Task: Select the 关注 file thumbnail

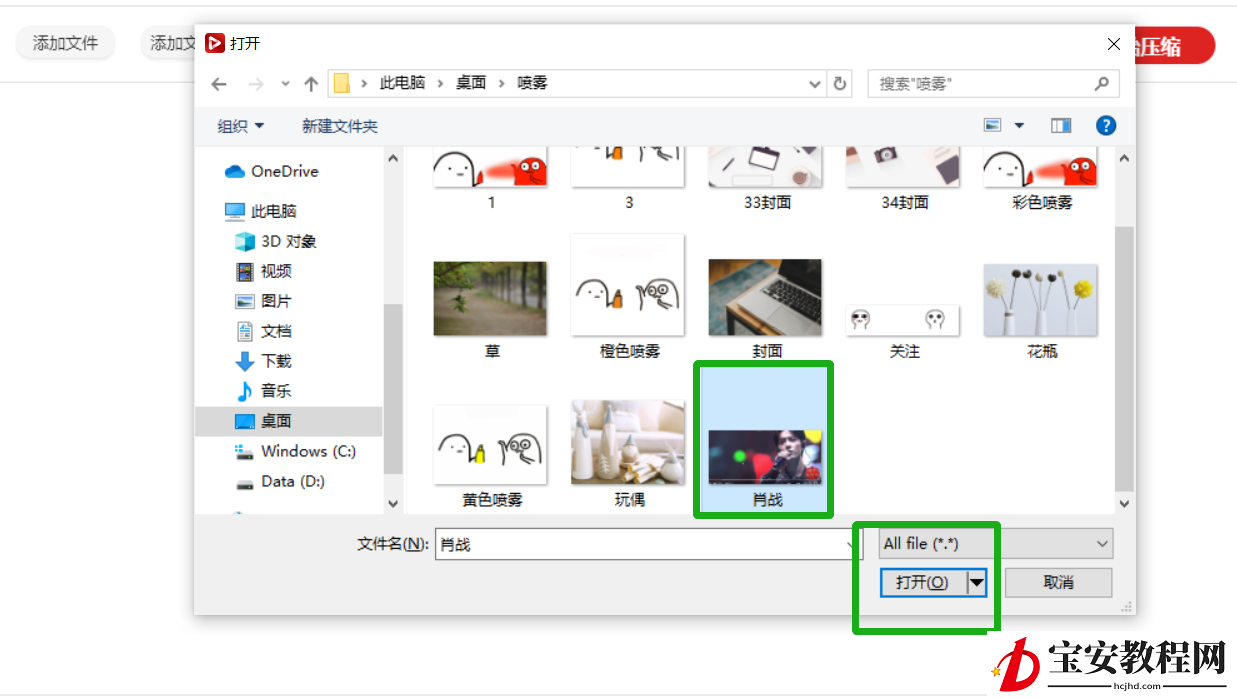Action: click(x=904, y=321)
